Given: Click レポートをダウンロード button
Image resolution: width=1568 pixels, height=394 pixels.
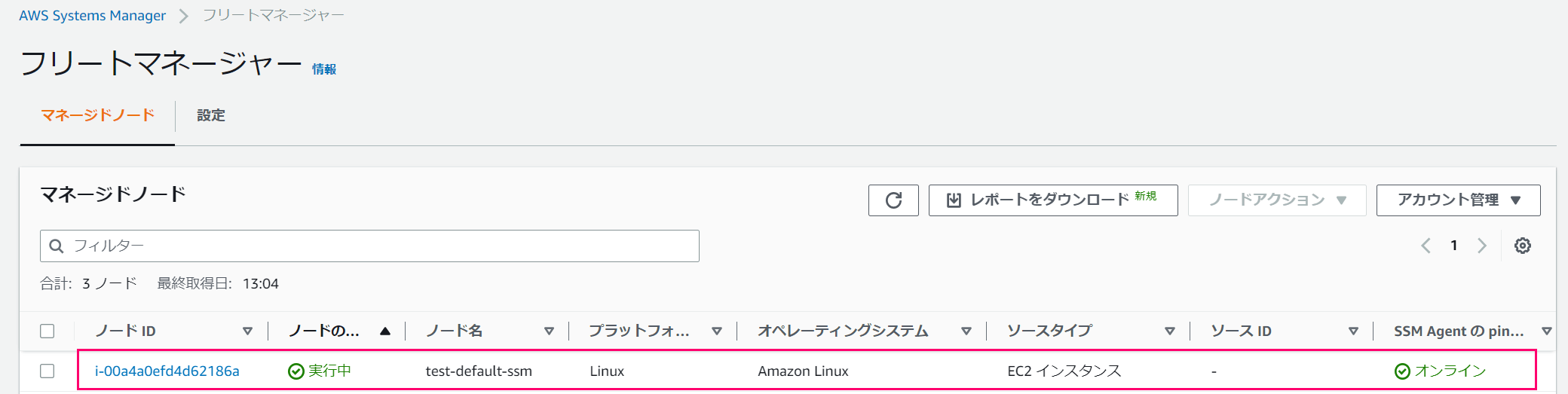Looking at the screenshot, I should (x=1053, y=200).
